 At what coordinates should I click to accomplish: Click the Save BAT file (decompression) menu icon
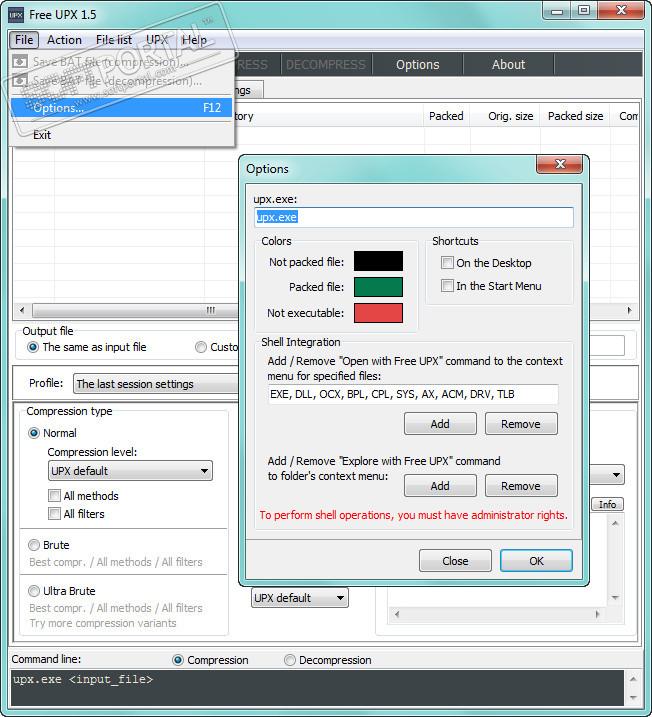(20, 81)
